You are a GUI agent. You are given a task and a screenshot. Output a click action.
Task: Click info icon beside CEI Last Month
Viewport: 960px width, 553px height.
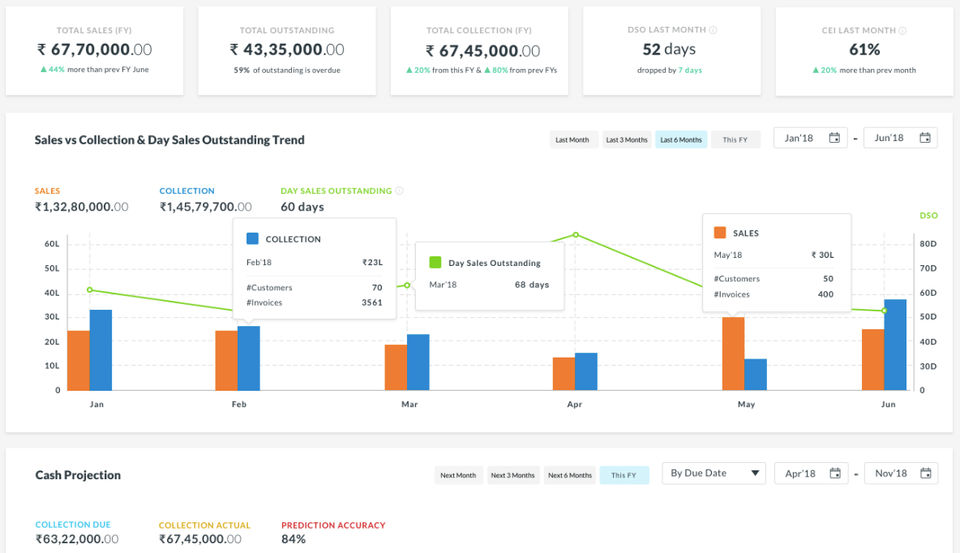(902, 30)
